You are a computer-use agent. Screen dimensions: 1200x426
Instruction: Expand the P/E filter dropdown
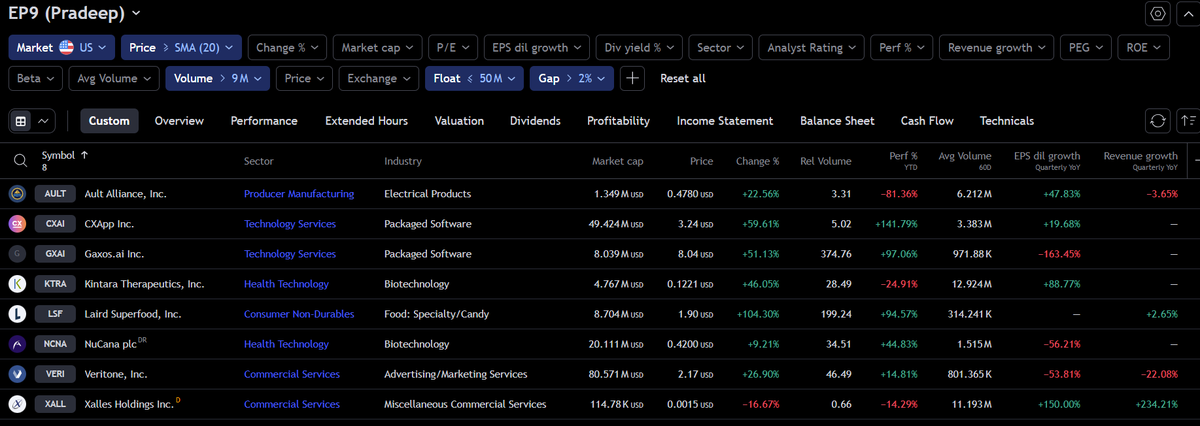coord(452,47)
